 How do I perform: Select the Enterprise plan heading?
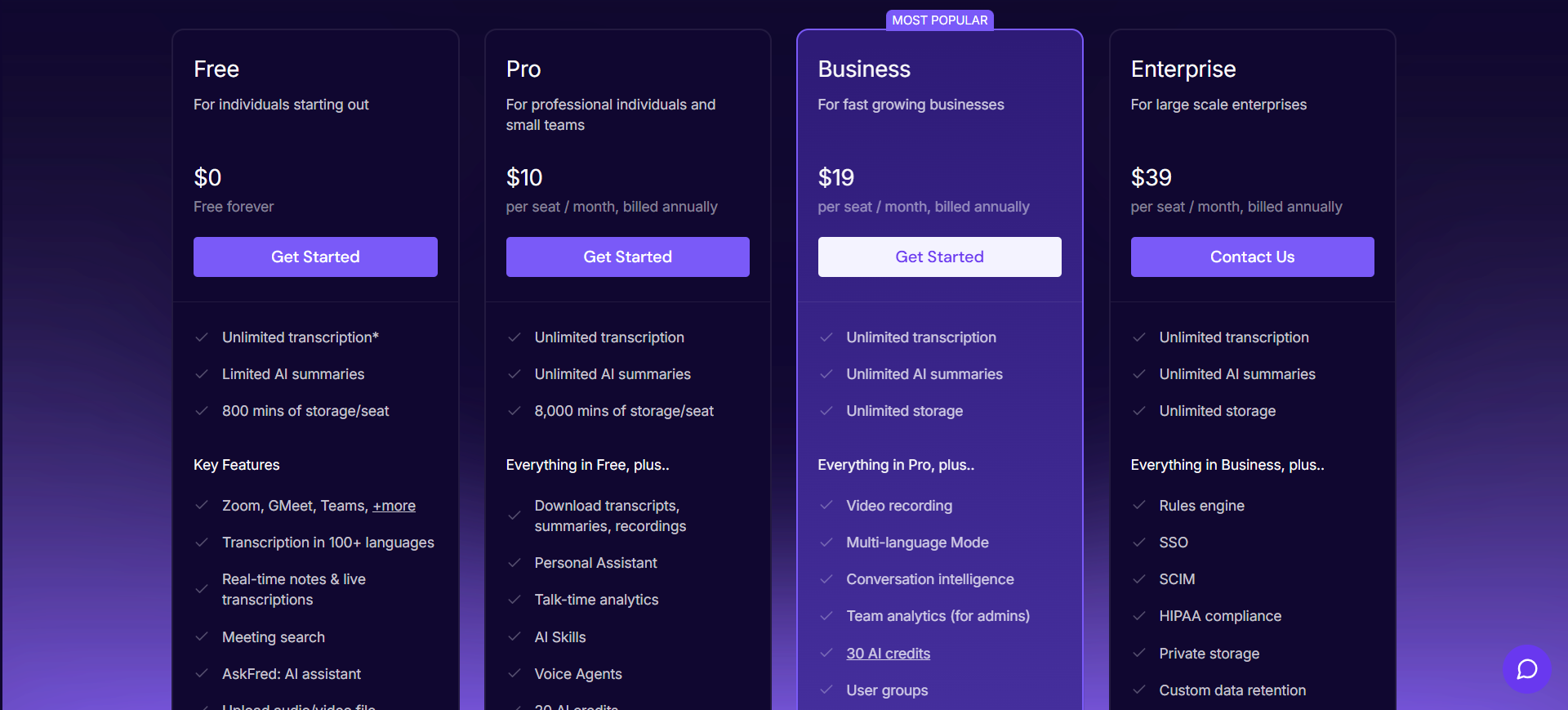click(x=1183, y=69)
